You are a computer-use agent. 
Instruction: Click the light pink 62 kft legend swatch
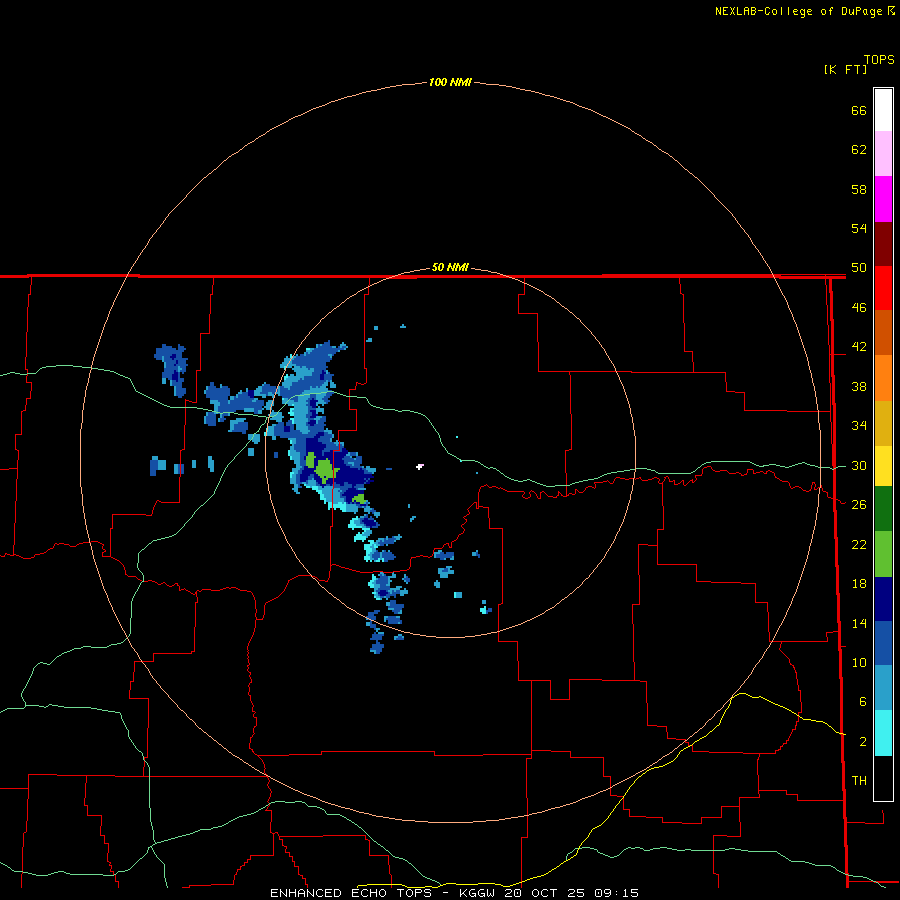[x=883, y=154]
